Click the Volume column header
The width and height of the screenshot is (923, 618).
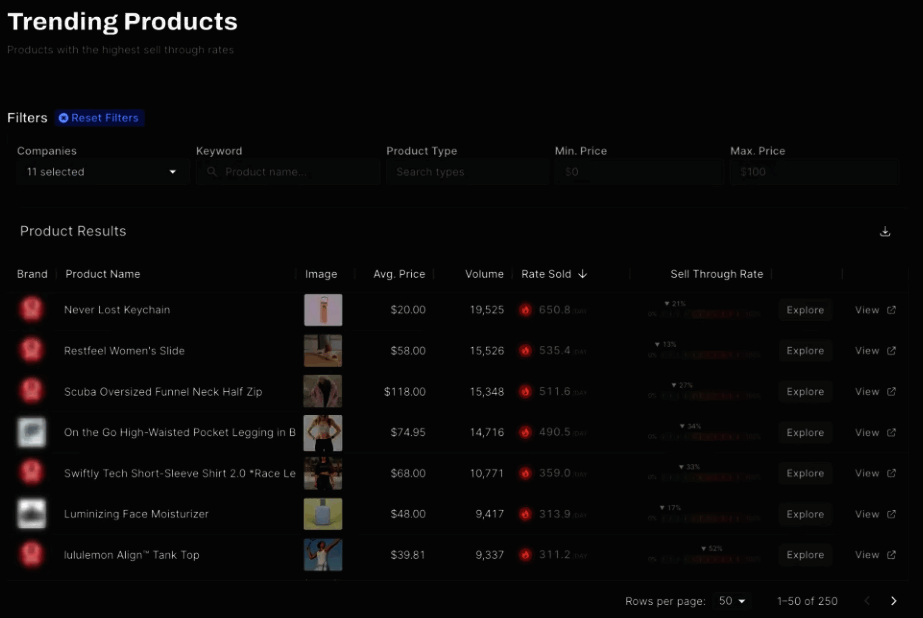coord(484,274)
